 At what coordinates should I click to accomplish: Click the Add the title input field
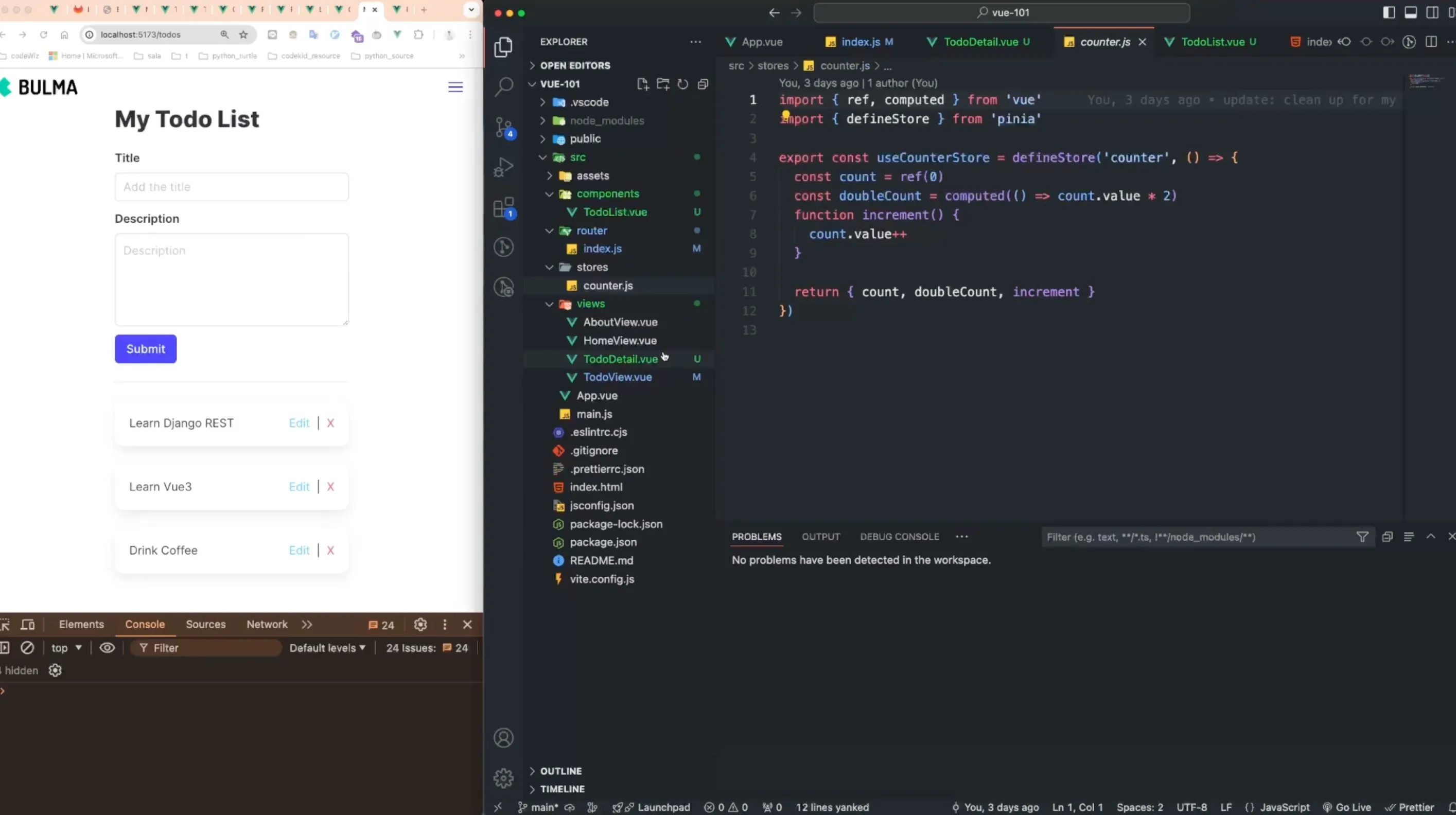pyautogui.click(x=231, y=187)
